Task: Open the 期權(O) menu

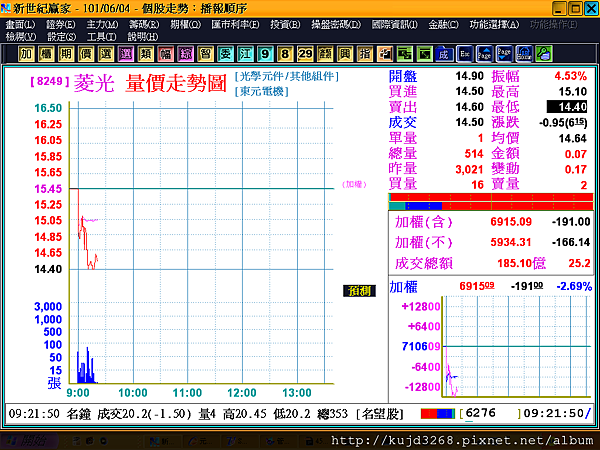Action: [x=186, y=25]
